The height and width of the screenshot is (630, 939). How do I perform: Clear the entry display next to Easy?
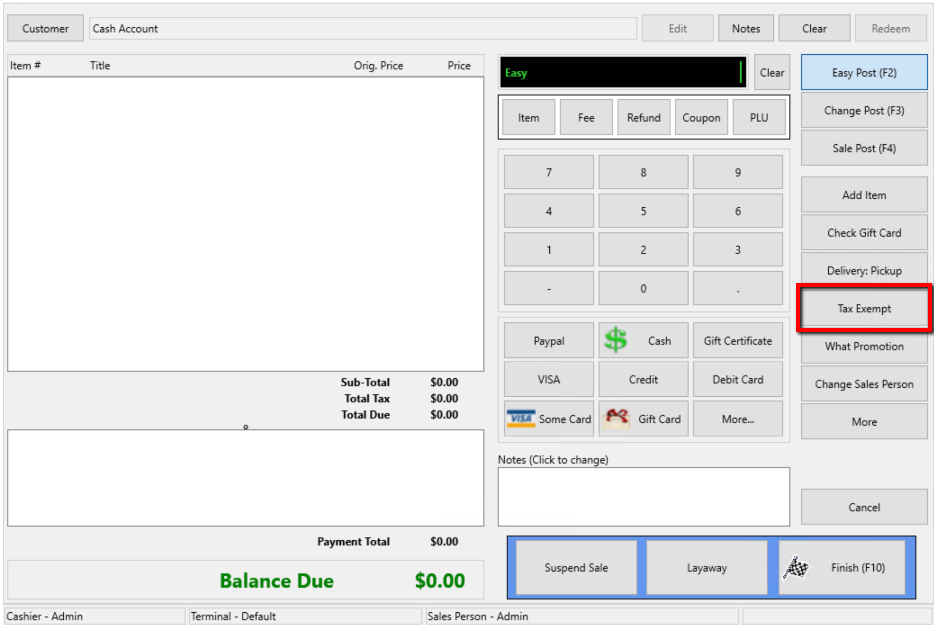[x=772, y=72]
